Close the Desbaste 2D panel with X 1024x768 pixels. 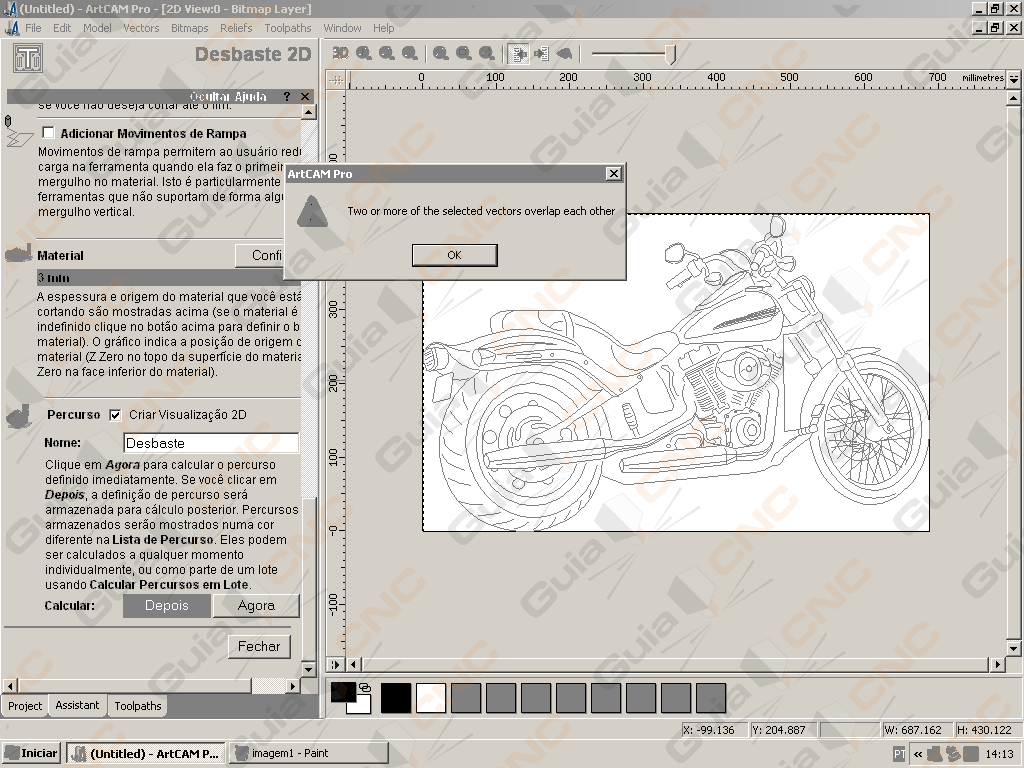pyautogui.click(x=305, y=97)
